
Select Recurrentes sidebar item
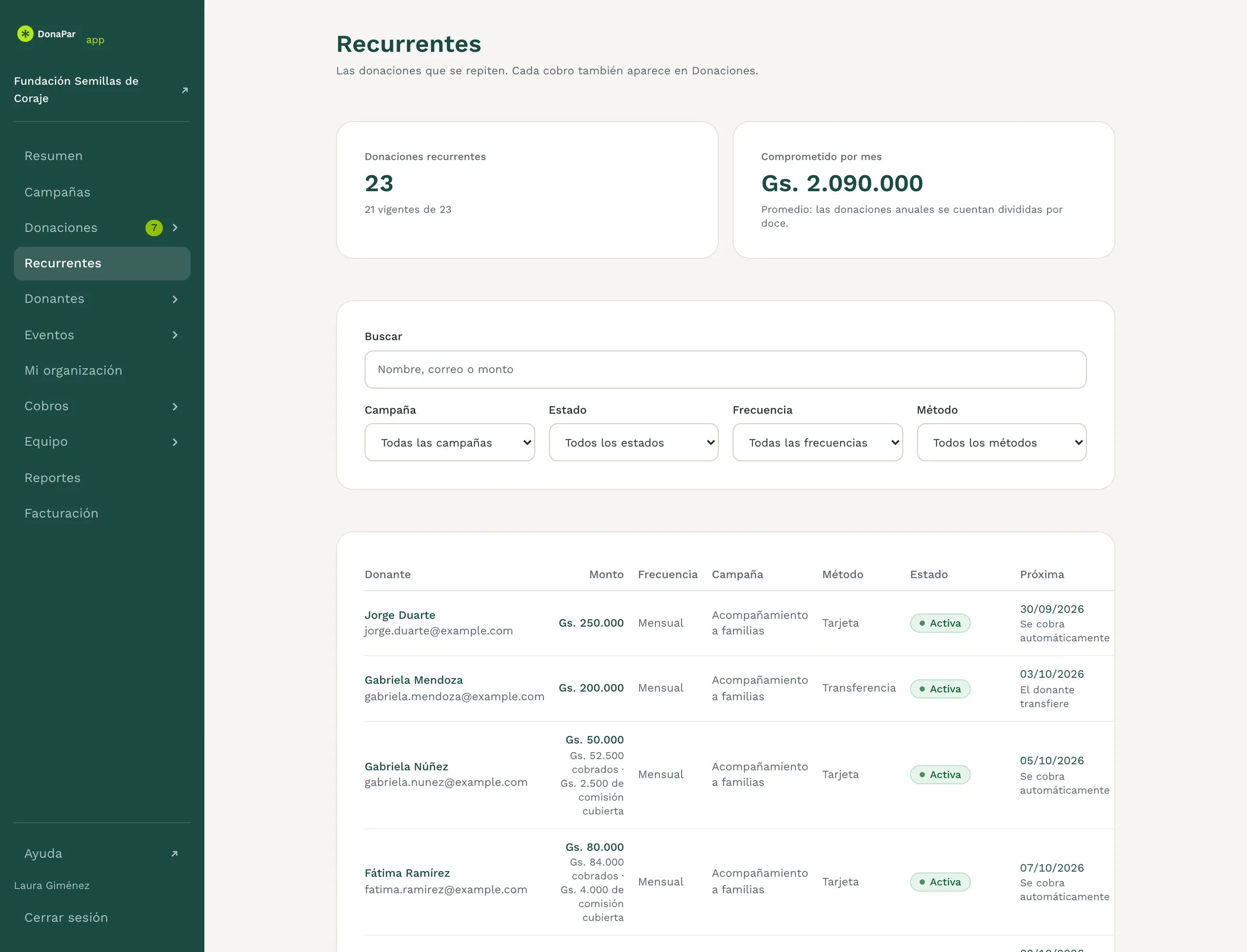[102, 263]
